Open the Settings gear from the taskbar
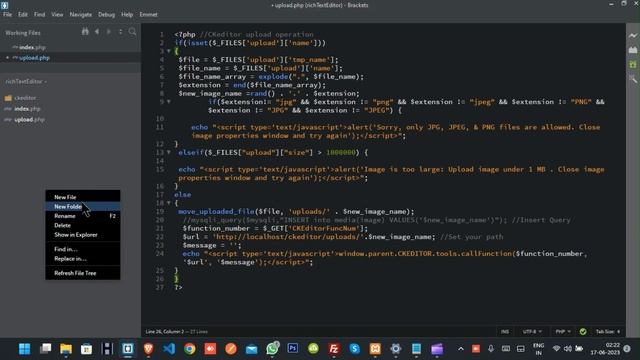The image size is (640, 360). (x=396, y=349)
